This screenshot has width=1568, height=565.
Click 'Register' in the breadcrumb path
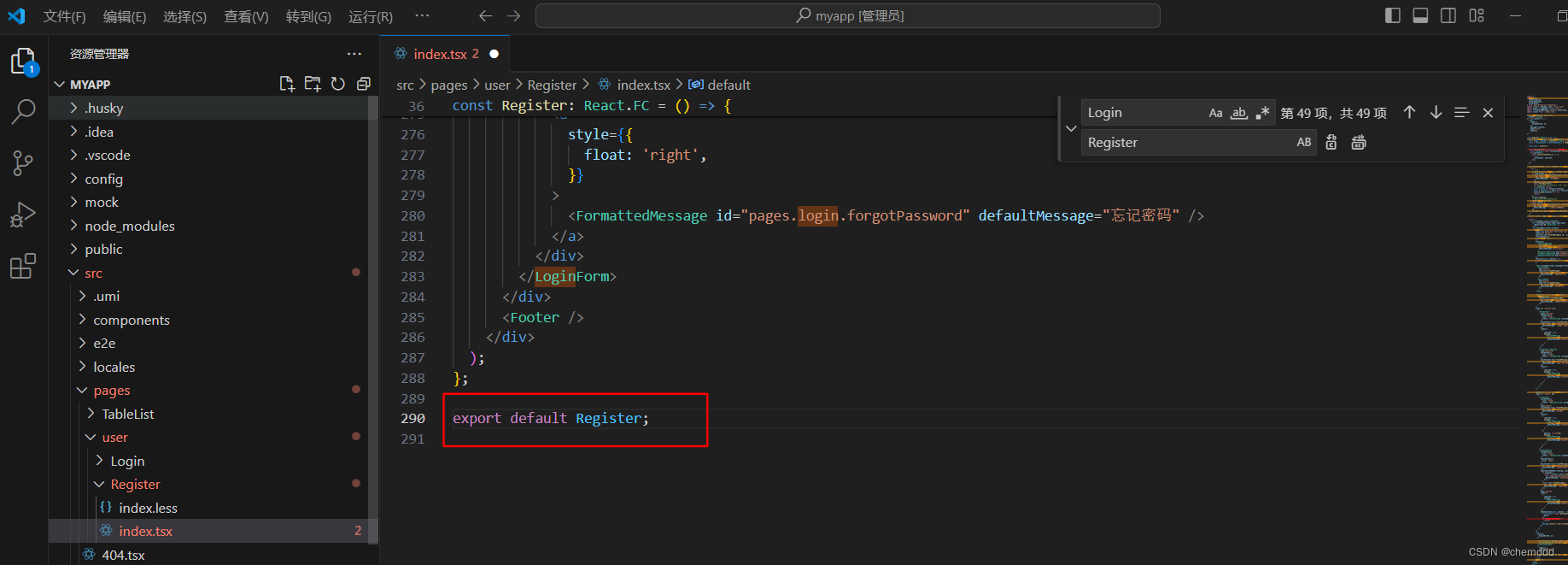pos(553,85)
